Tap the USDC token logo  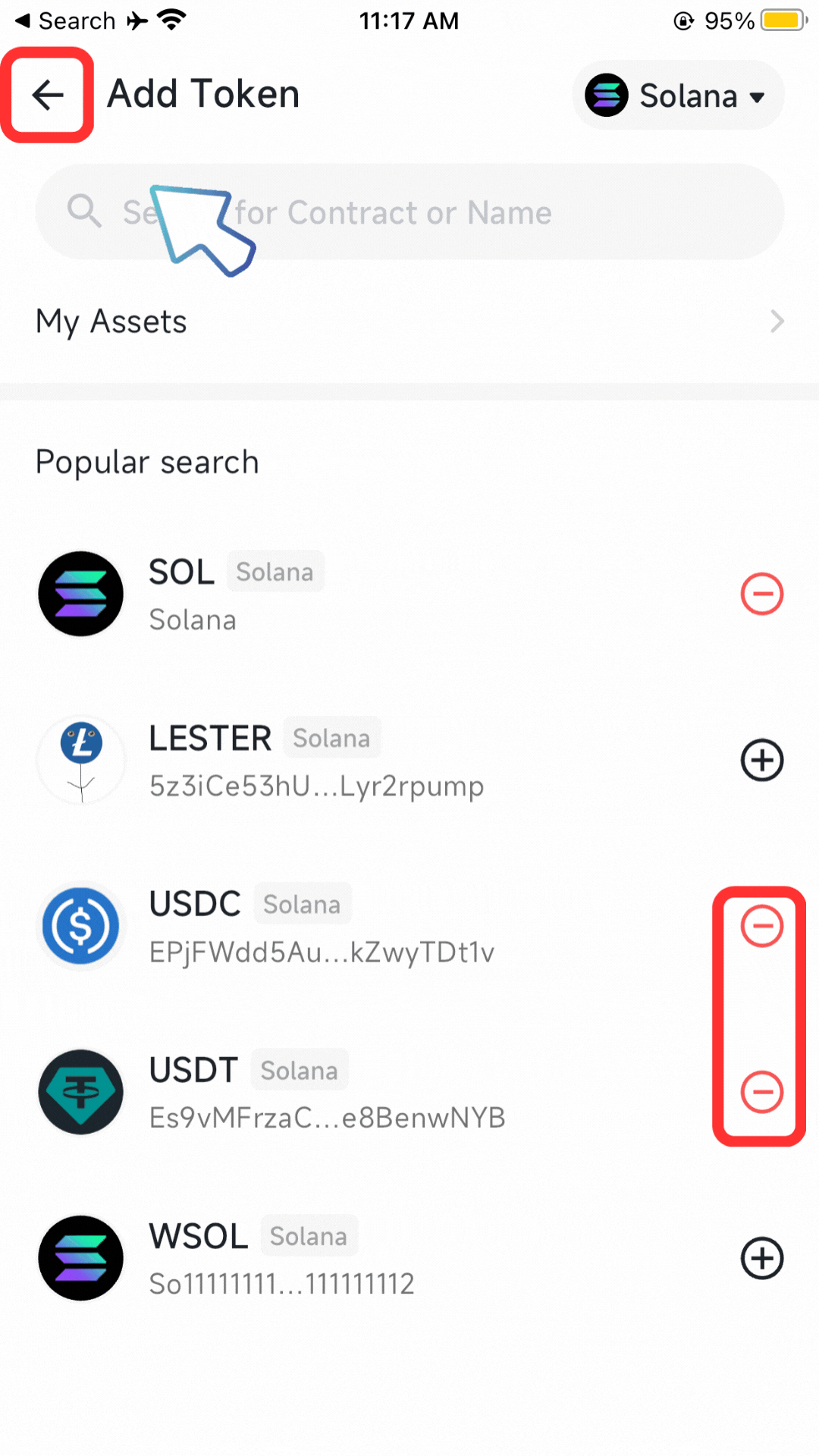click(81, 926)
